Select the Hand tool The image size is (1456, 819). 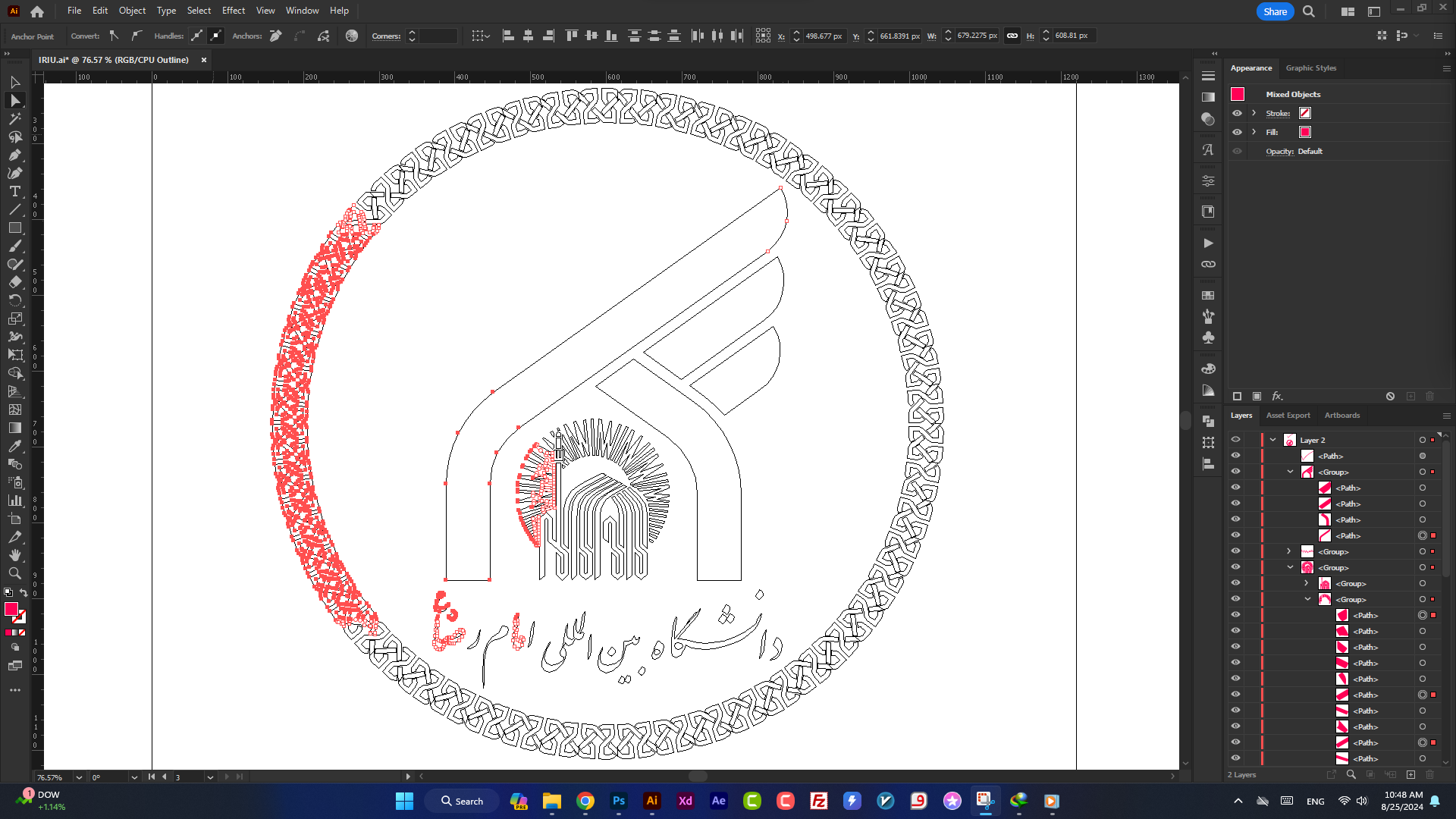(15, 555)
